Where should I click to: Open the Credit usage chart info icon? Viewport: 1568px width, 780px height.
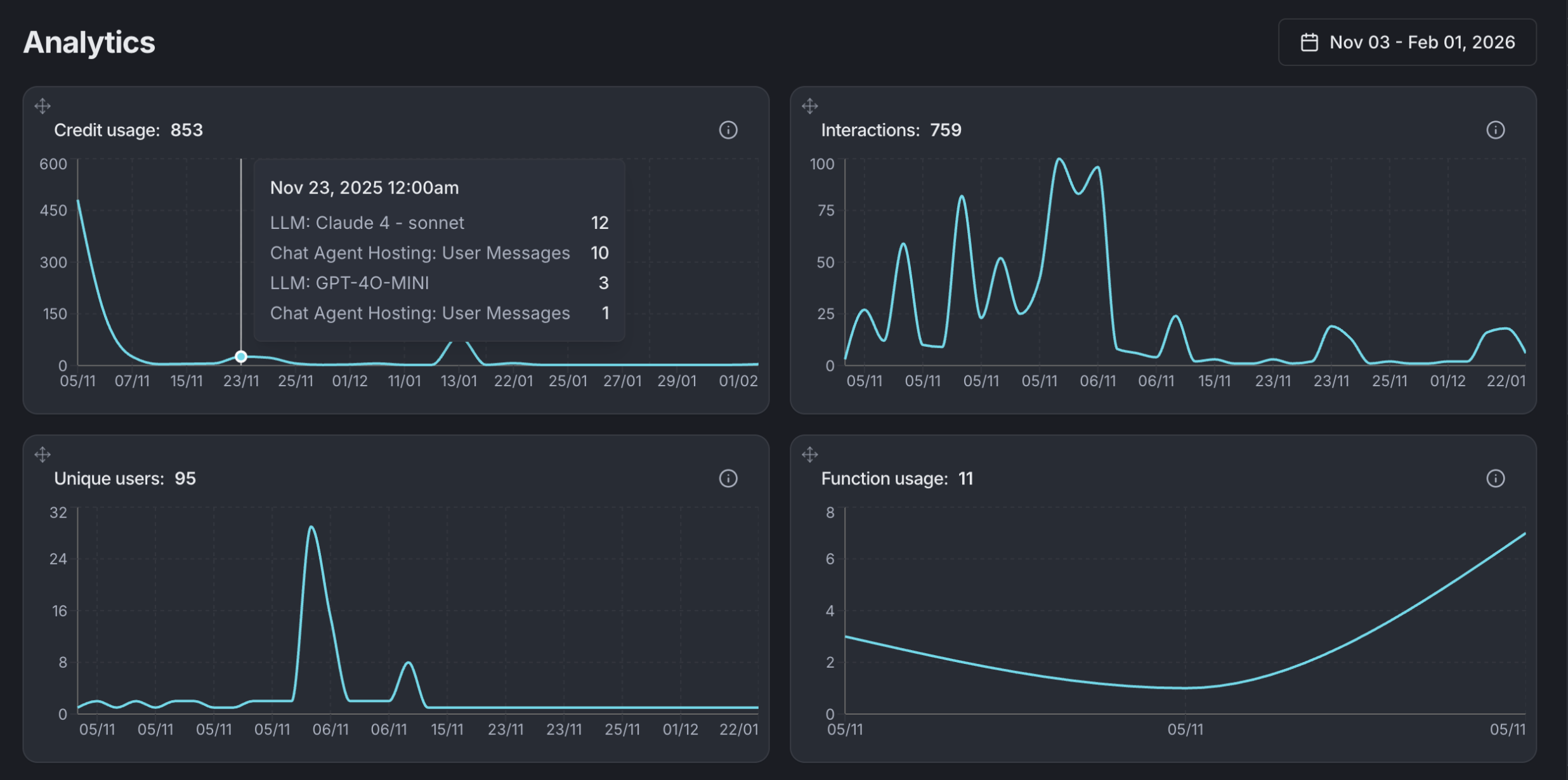click(728, 130)
